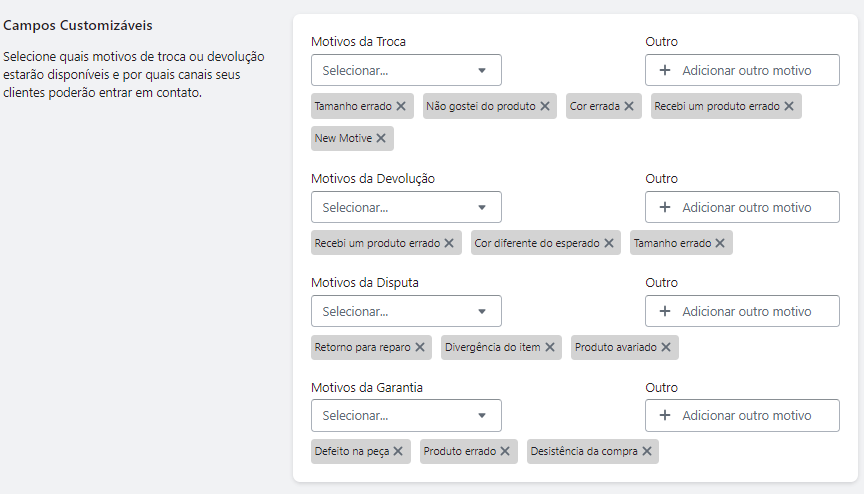This screenshot has height=494, width=864.
Task: Click 'Adicionar outro motivo' for Troca
Action: [x=742, y=71]
